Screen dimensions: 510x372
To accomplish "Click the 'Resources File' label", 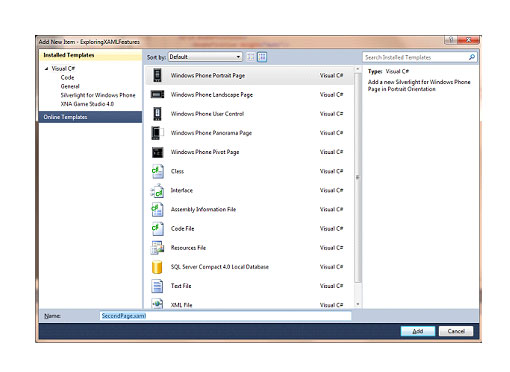I will (188, 248).
